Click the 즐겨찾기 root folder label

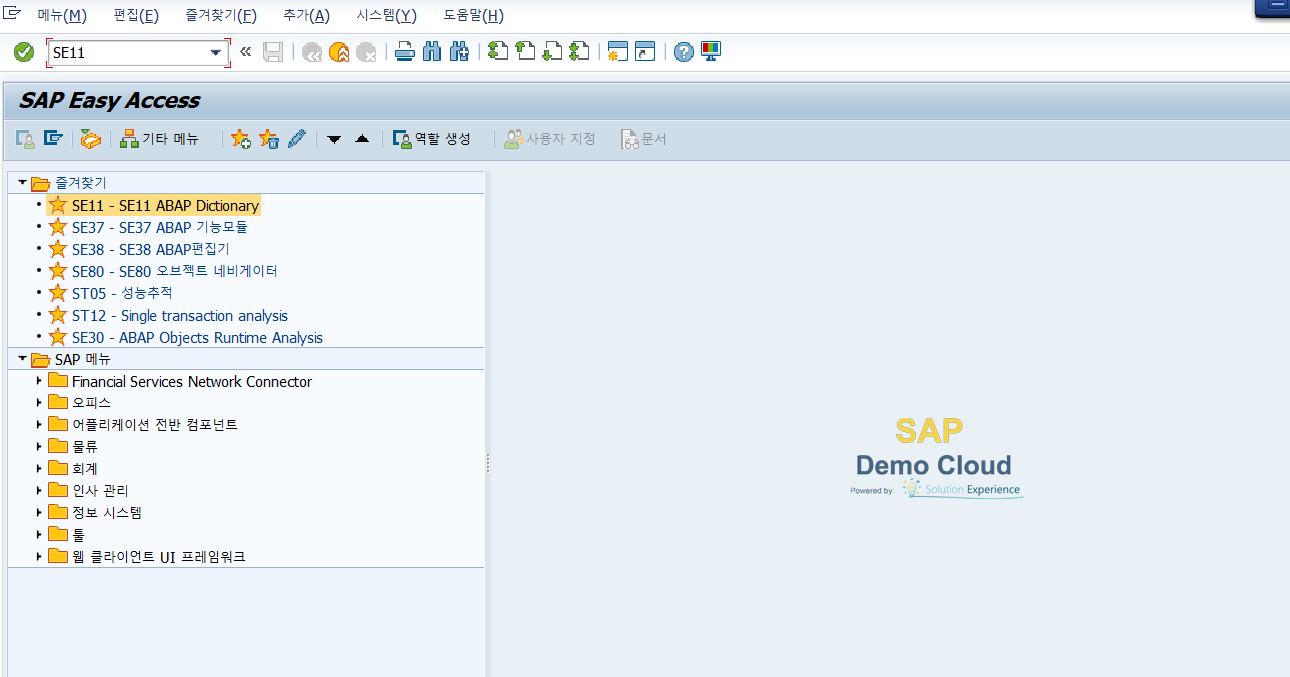pos(81,184)
